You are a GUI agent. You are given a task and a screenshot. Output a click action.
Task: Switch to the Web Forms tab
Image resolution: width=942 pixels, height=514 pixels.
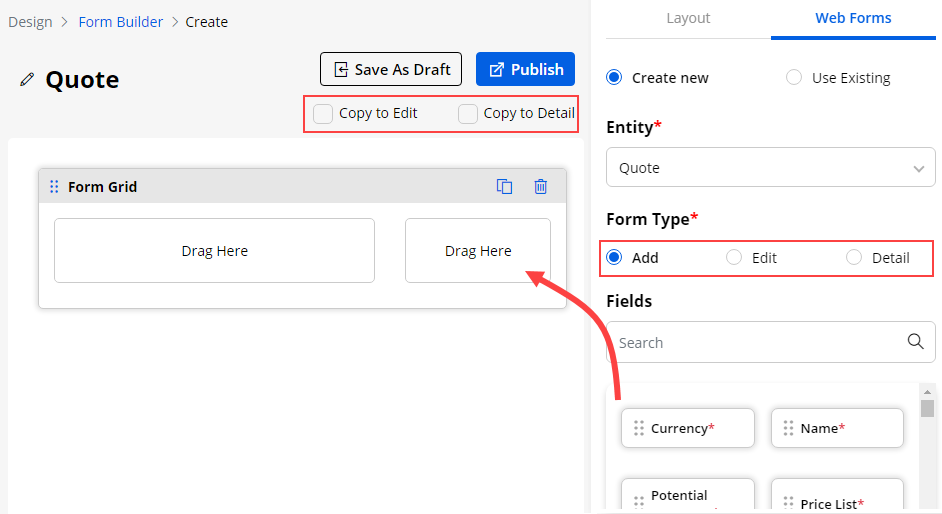tap(853, 18)
